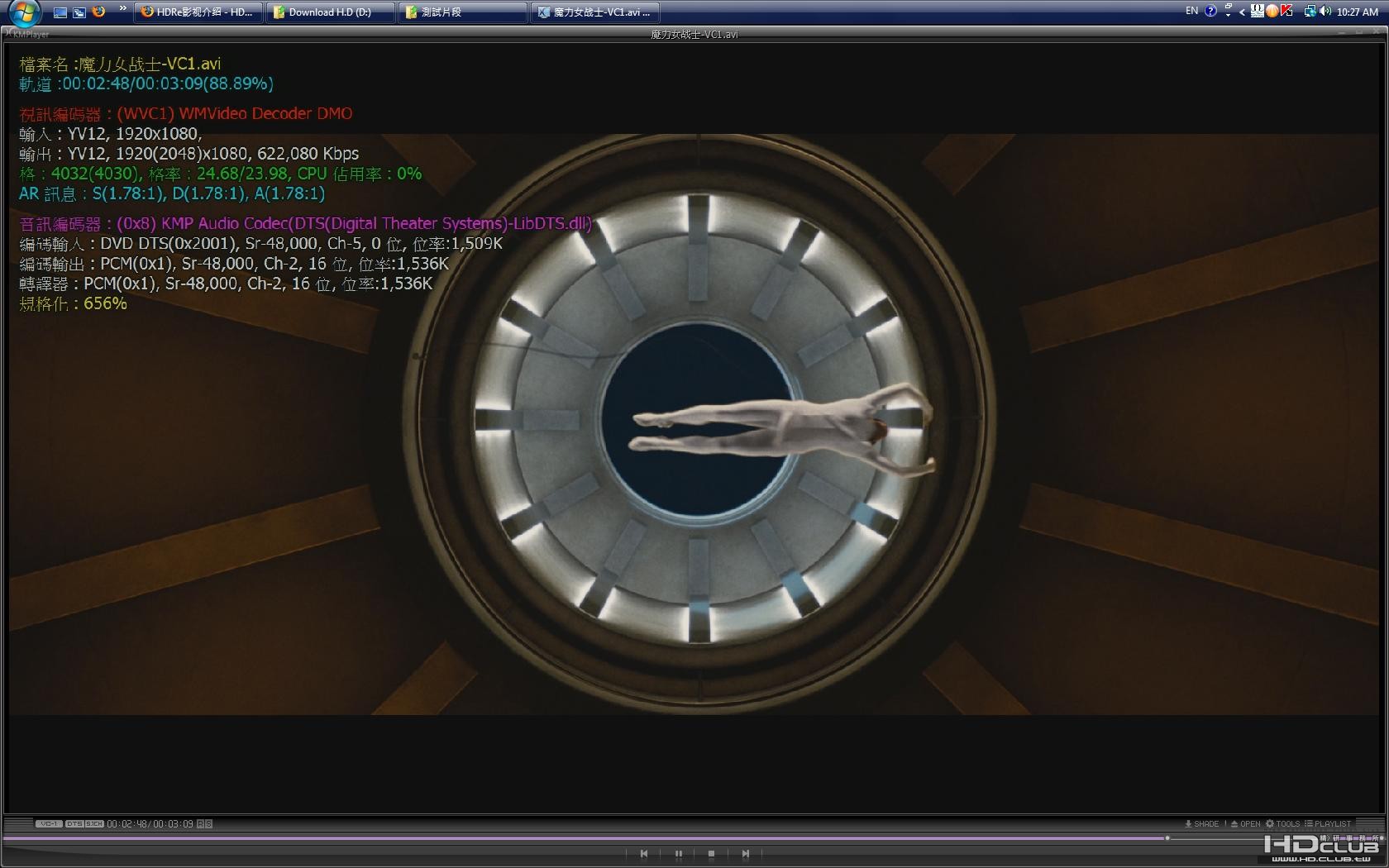
Task: Open the KMPlayer logo menu
Action: (x=27, y=35)
